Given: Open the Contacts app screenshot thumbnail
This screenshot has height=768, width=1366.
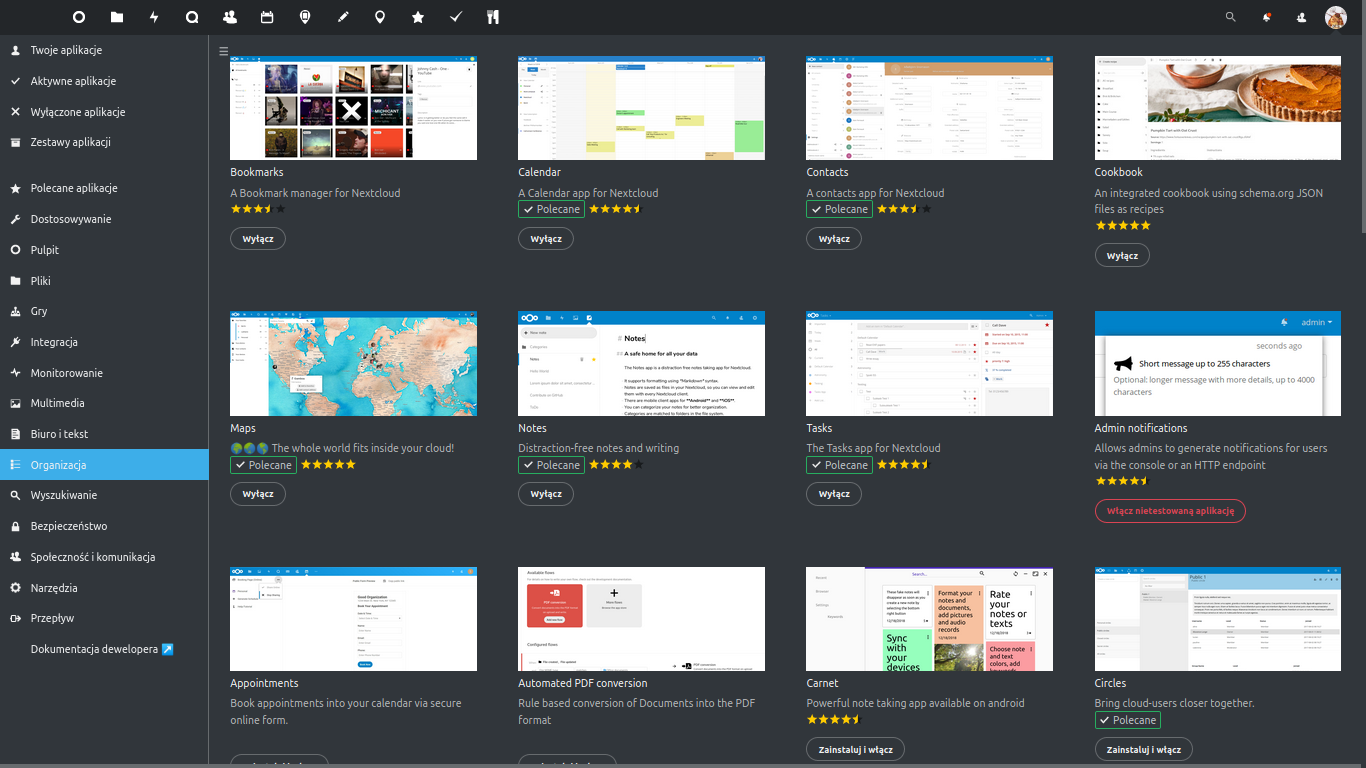Looking at the screenshot, I should click(929, 108).
